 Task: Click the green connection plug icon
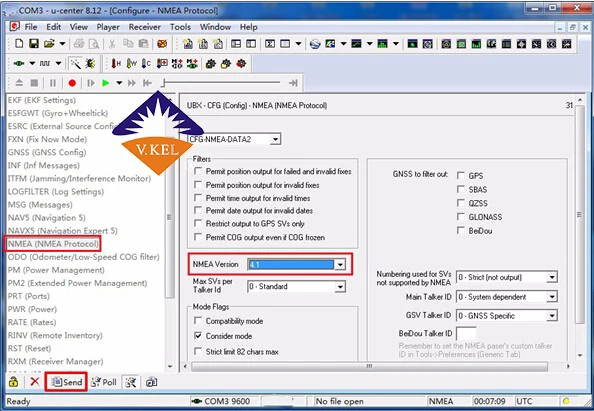point(19,63)
